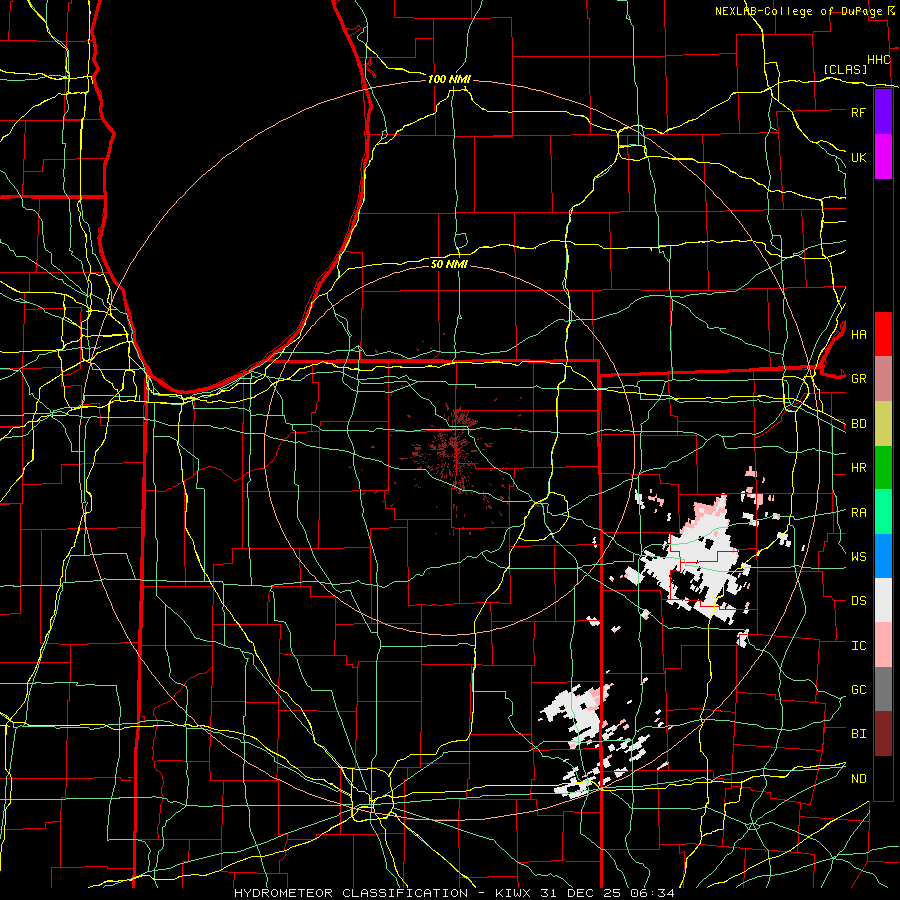Click the RF legend label

[x=858, y=112]
